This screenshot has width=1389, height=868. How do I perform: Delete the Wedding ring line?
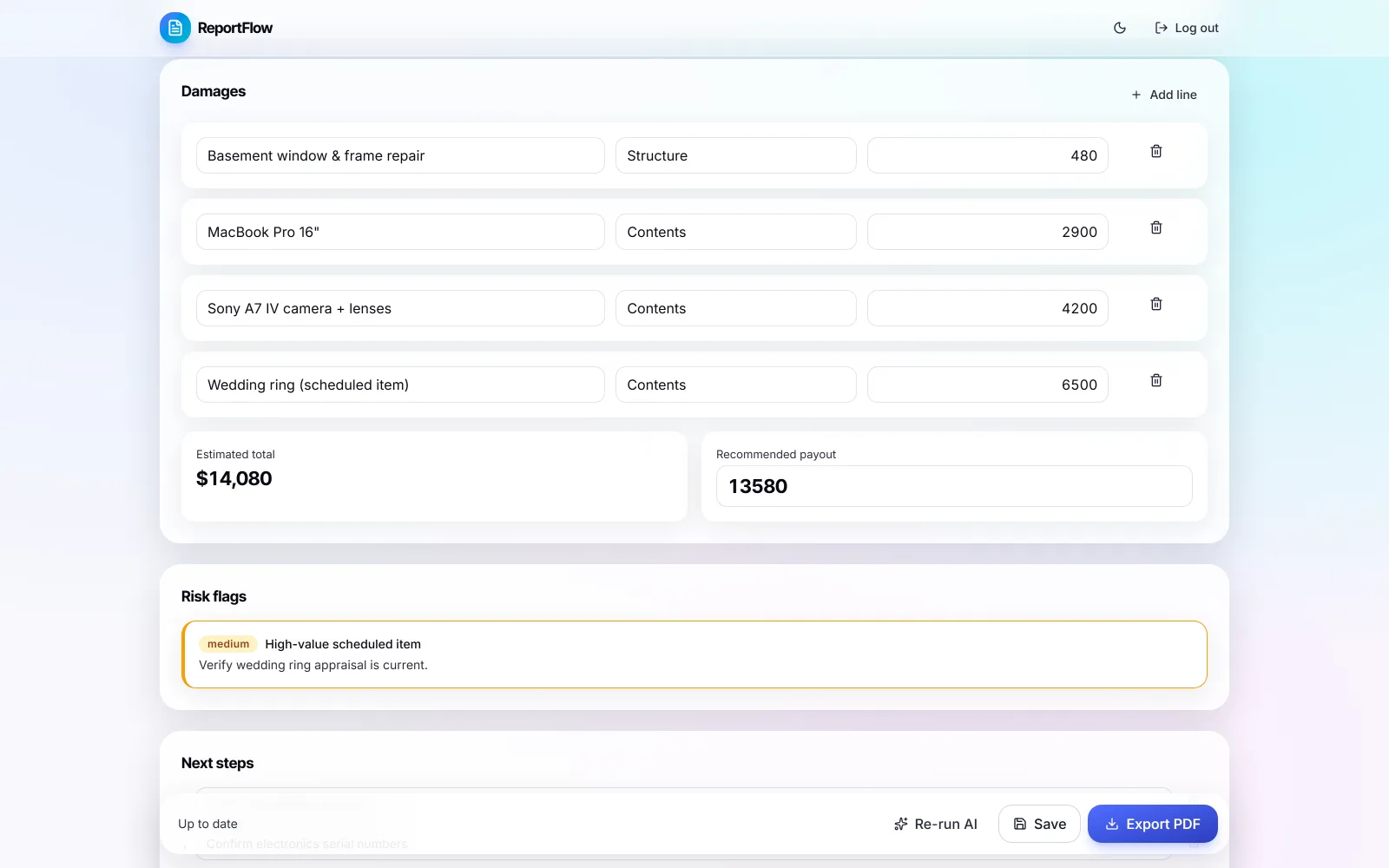coord(1156,380)
